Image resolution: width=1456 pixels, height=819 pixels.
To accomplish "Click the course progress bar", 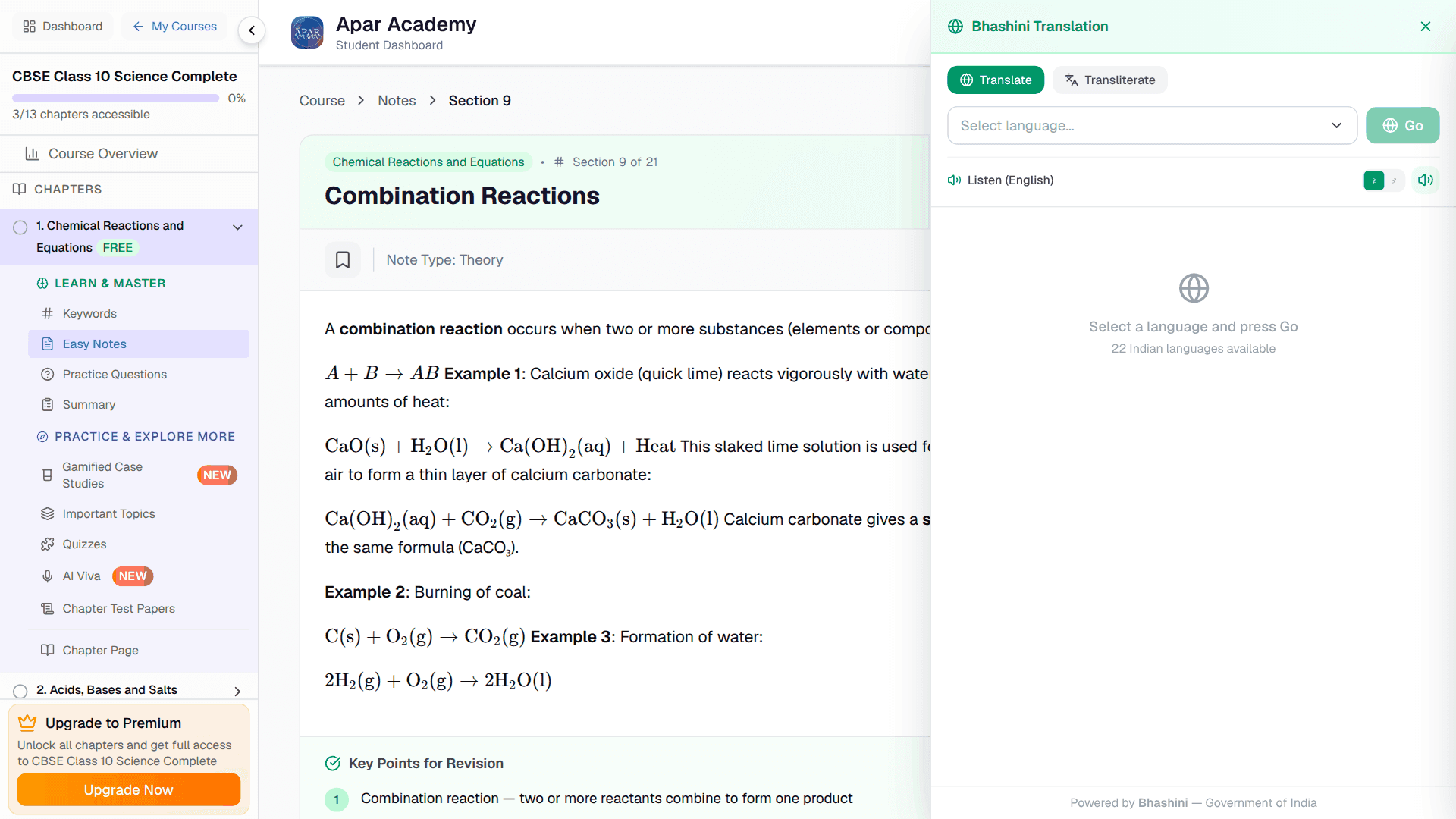I will point(115,99).
